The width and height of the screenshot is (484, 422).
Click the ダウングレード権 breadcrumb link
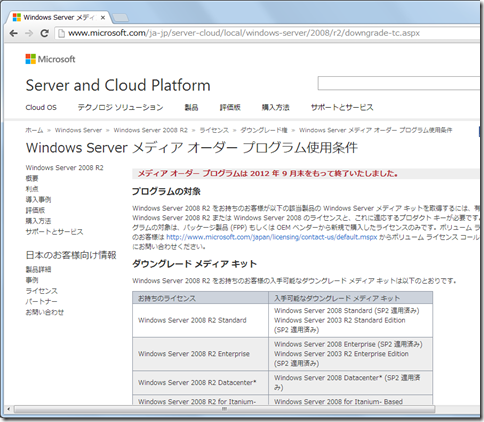[x=264, y=130]
